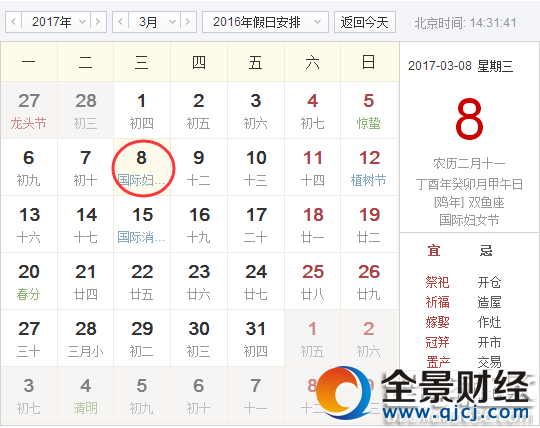Screen dimensions: 540x428
Task: Select April 4 清明 date cell
Action: (85, 395)
